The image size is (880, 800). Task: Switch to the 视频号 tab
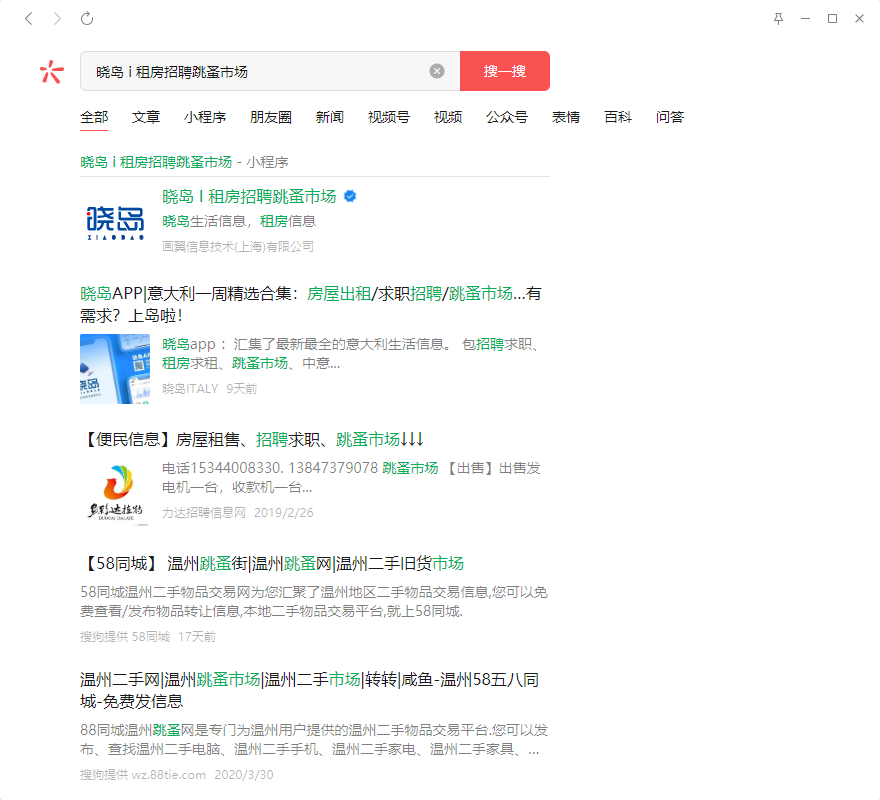[388, 117]
